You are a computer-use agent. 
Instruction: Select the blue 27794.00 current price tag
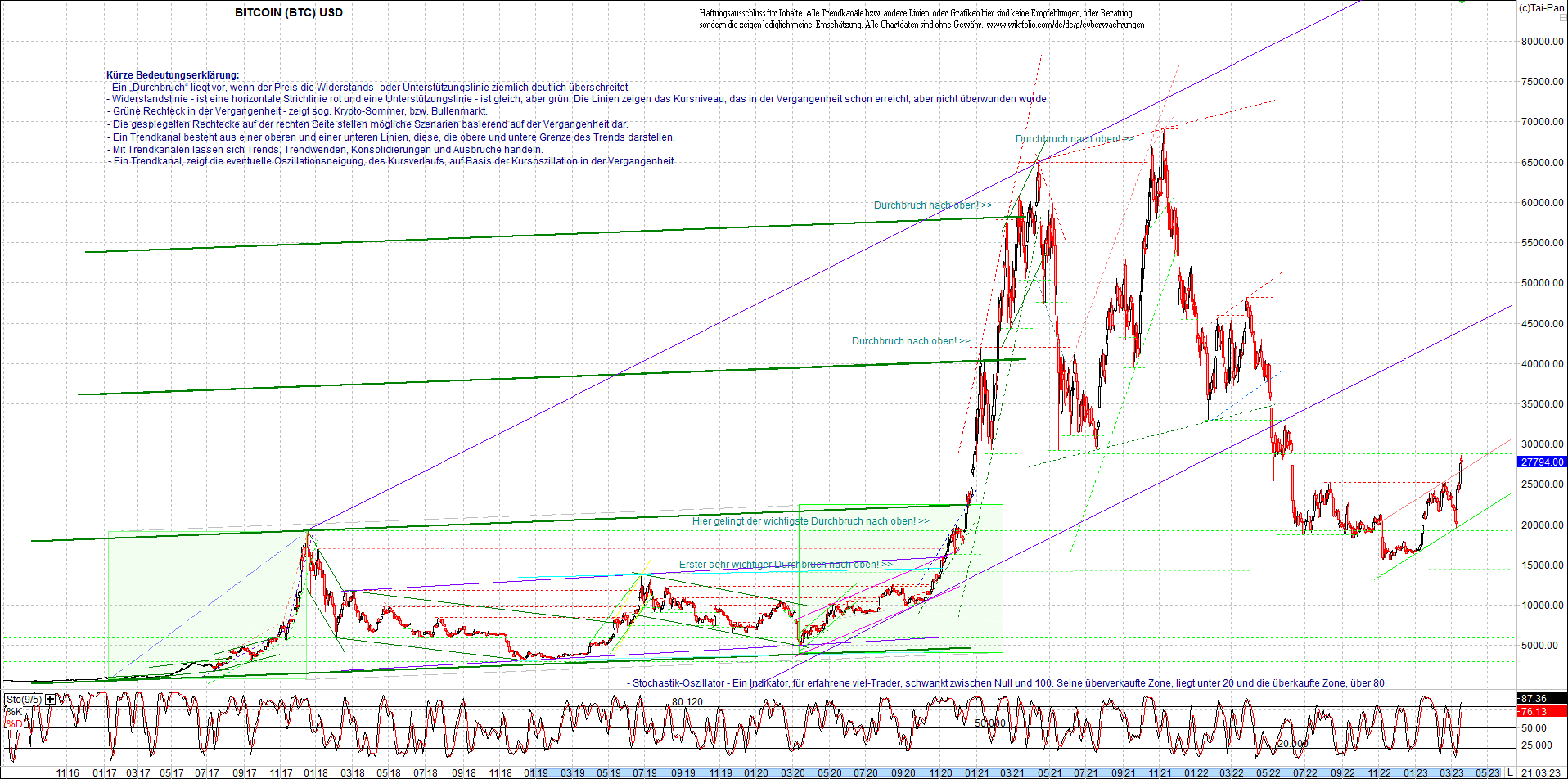coord(1542,462)
